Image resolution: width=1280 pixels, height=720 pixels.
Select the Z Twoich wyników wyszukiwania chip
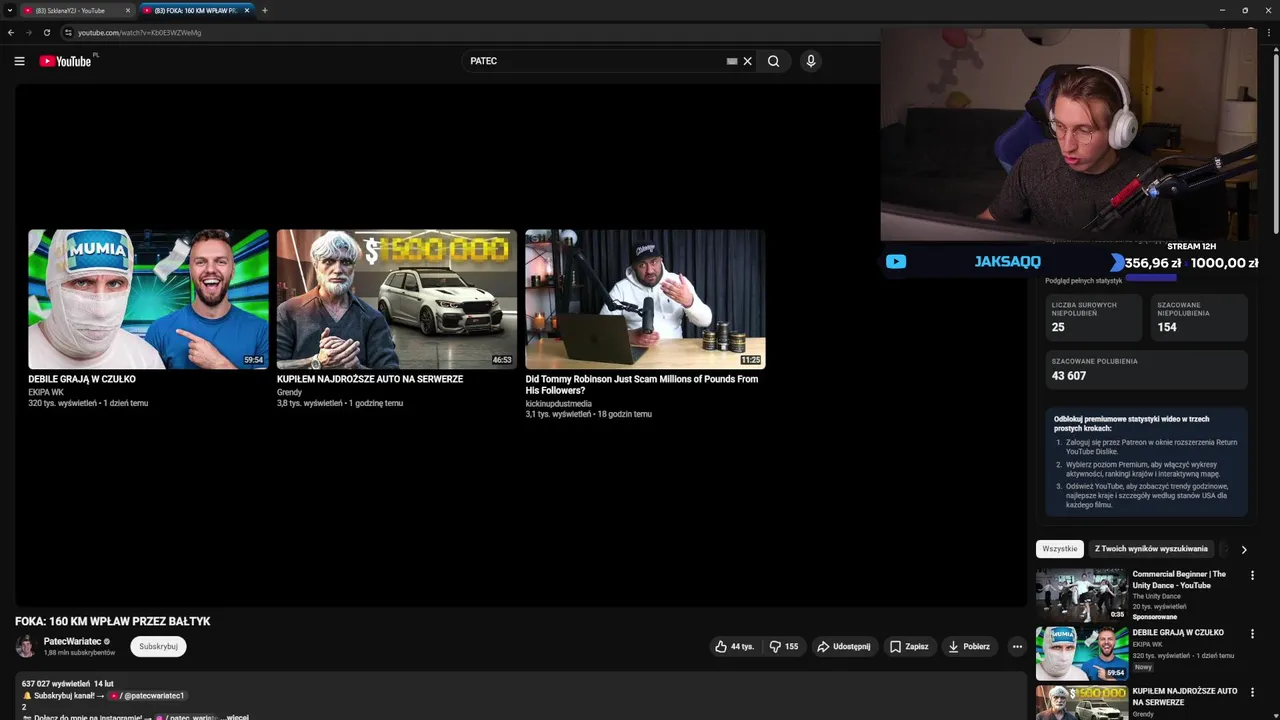[x=1151, y=549]
